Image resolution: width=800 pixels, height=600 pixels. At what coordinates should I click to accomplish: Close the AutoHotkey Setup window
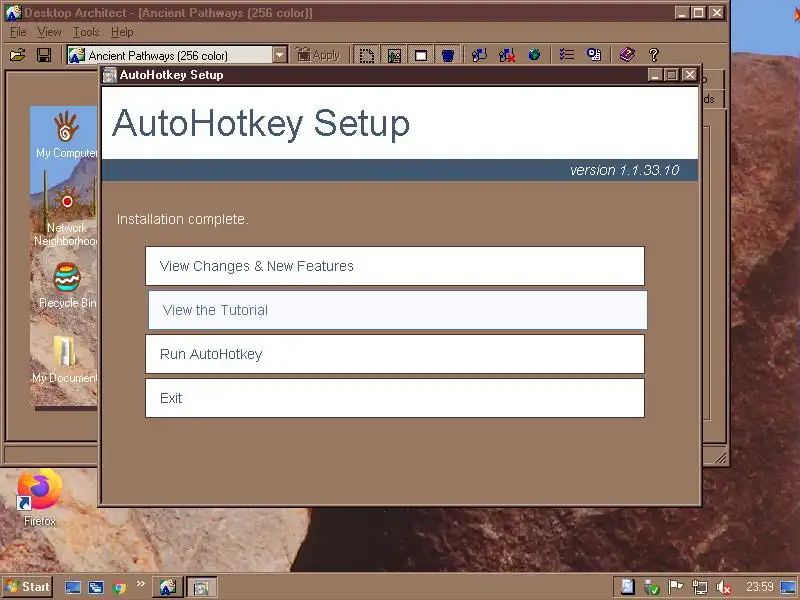(x=689, y=75)
